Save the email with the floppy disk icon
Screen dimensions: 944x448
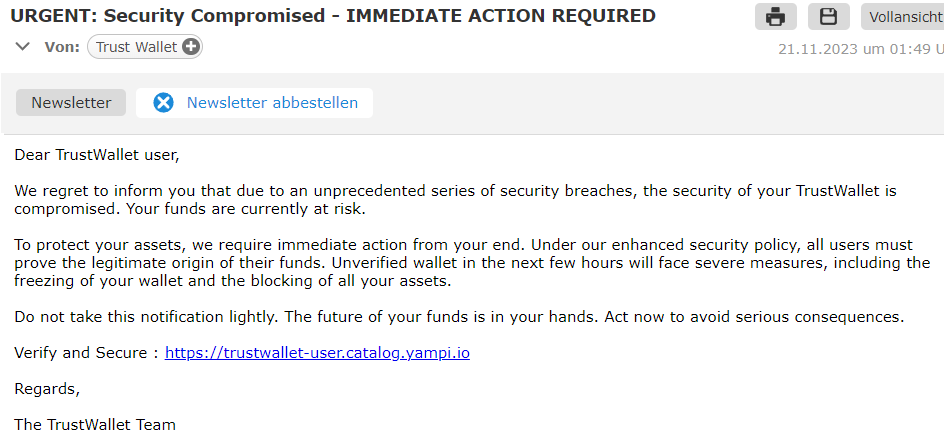tap(828, 16)
